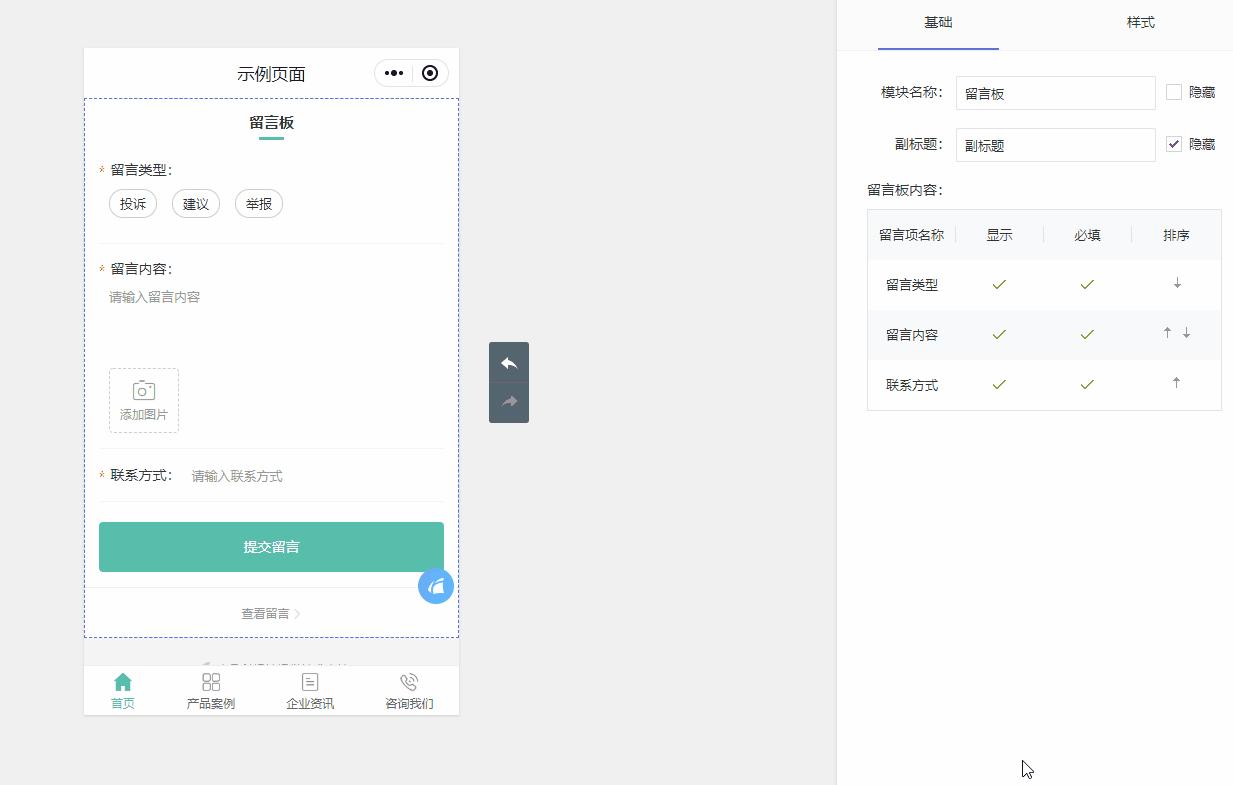This screenshot has height=785, width=1233.
Task: Open the mini-program more options (•••) capsule icon
Action: click(392, 73)
